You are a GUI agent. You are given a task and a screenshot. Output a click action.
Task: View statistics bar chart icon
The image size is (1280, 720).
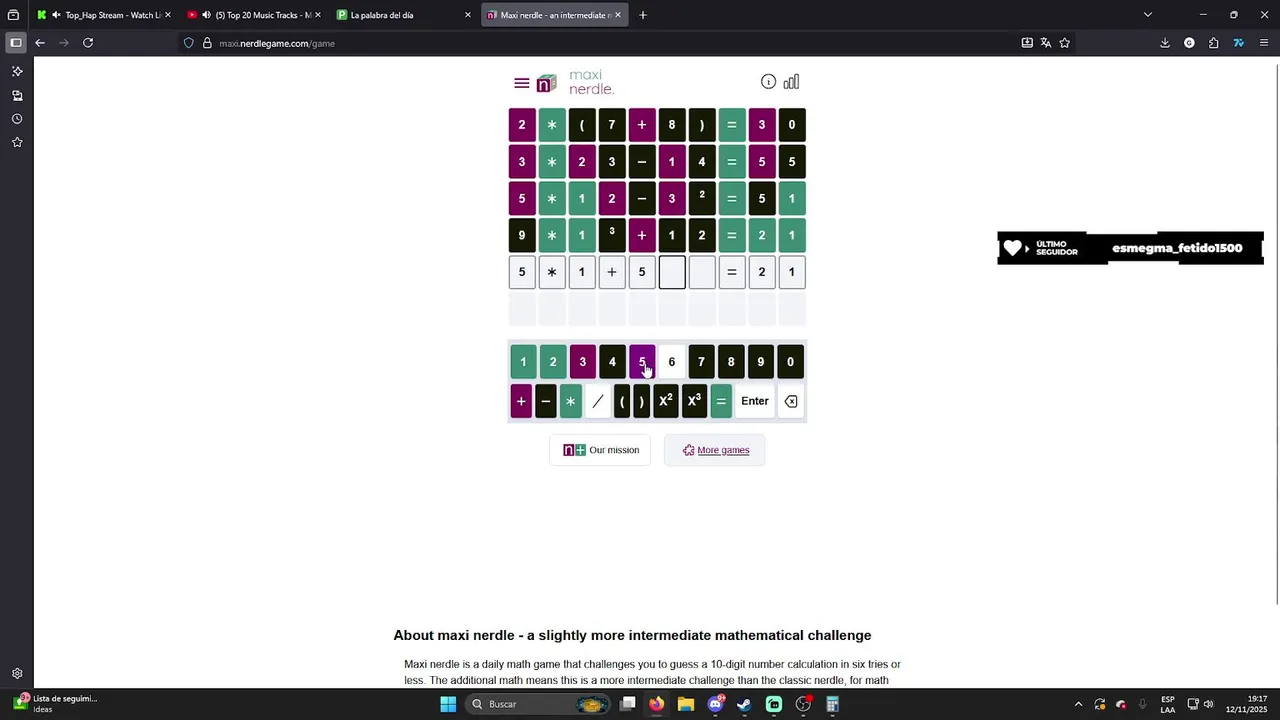(x=791, y=82)
